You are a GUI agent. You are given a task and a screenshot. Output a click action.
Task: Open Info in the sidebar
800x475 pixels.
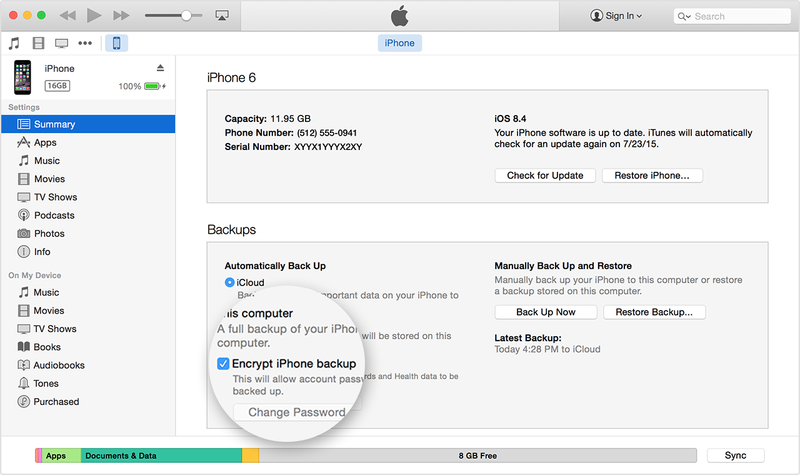pos(88,252)
